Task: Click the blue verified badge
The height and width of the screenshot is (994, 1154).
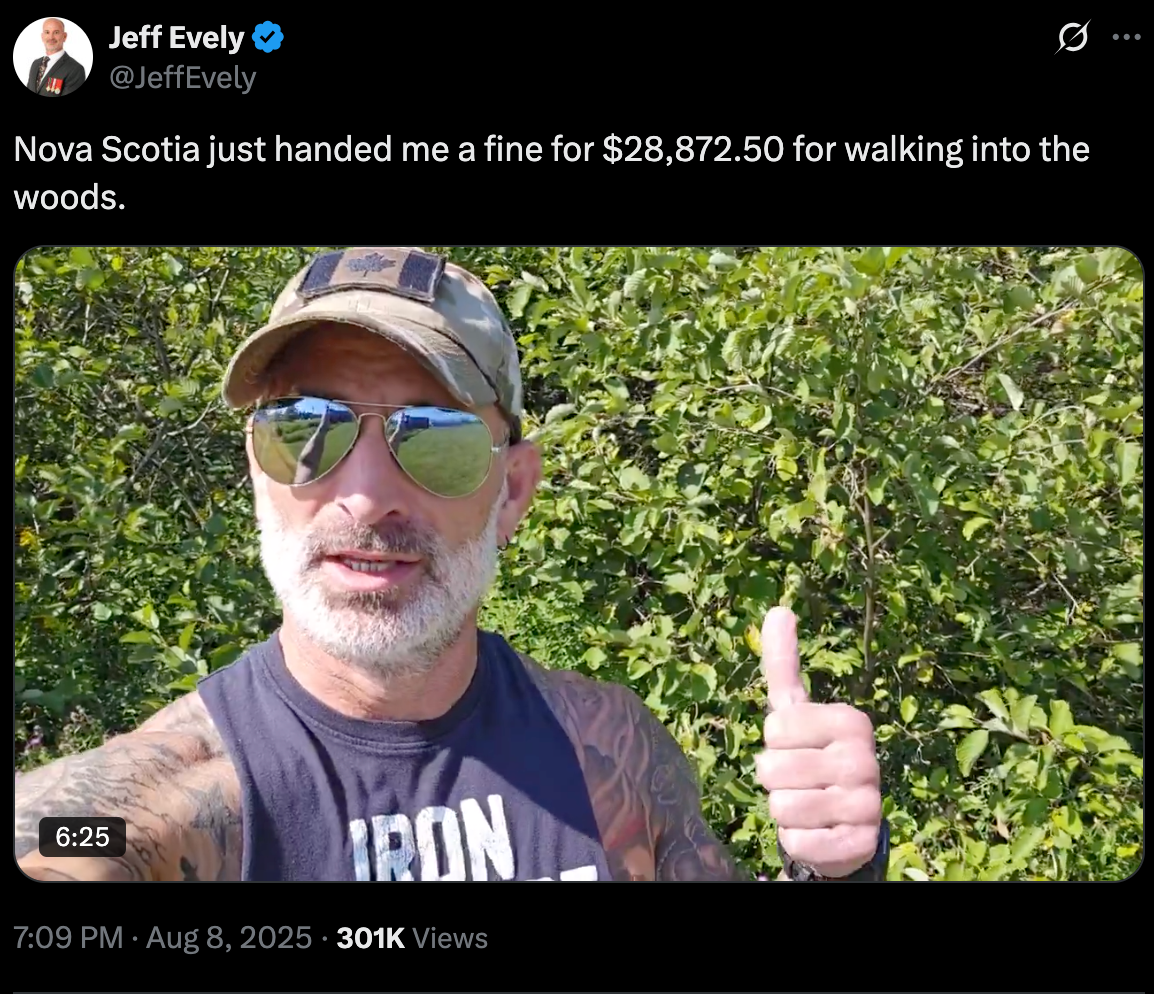Action: click(x=268, y=38)
